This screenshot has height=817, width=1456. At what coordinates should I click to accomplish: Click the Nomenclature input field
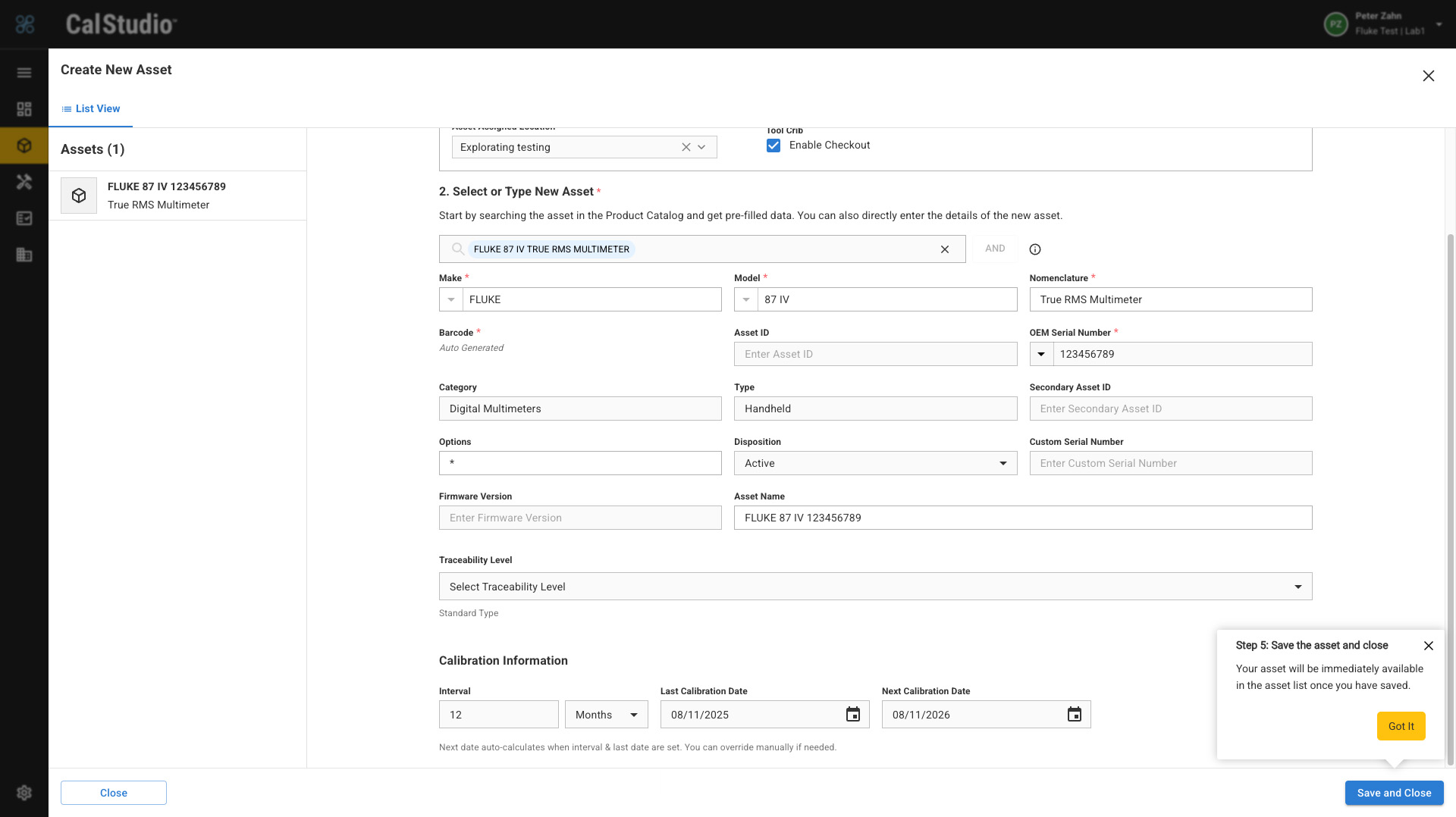(1171, 299)
